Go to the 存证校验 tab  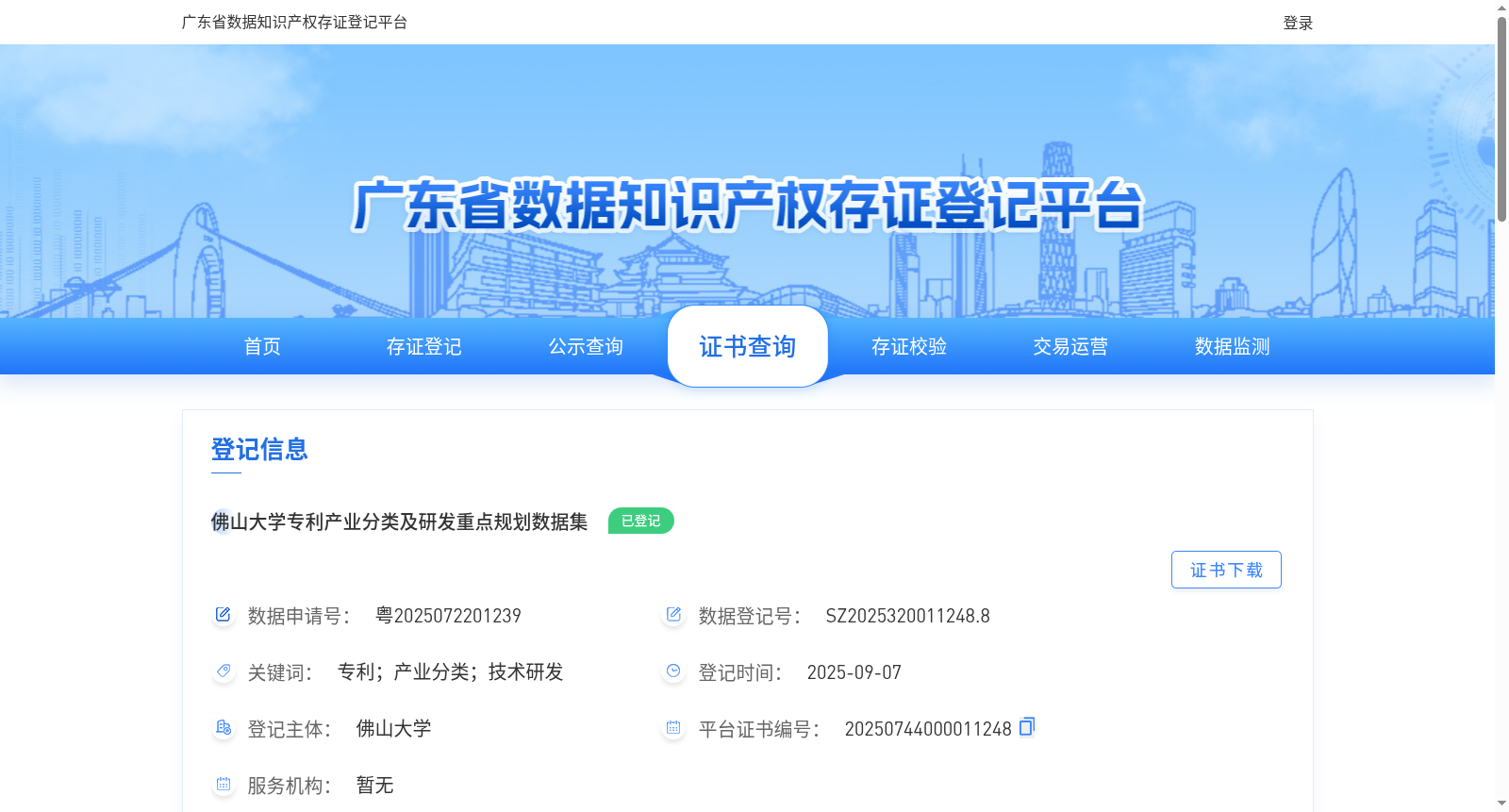(x=909, y=346)
